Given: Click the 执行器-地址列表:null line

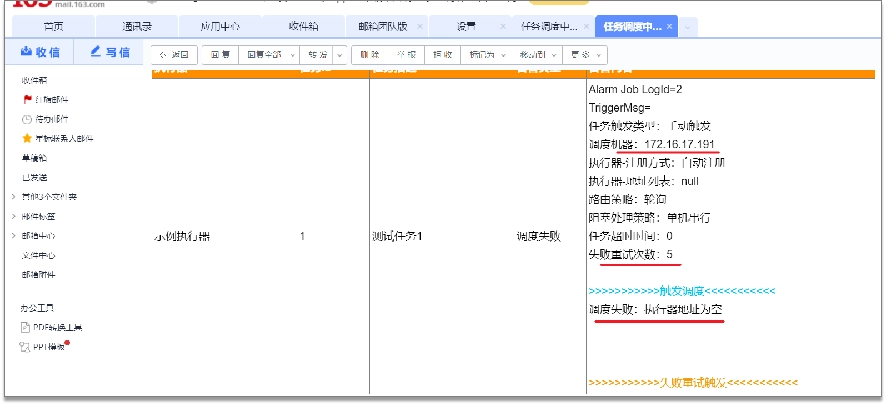Looking at the screenshot, I should 644,181.
